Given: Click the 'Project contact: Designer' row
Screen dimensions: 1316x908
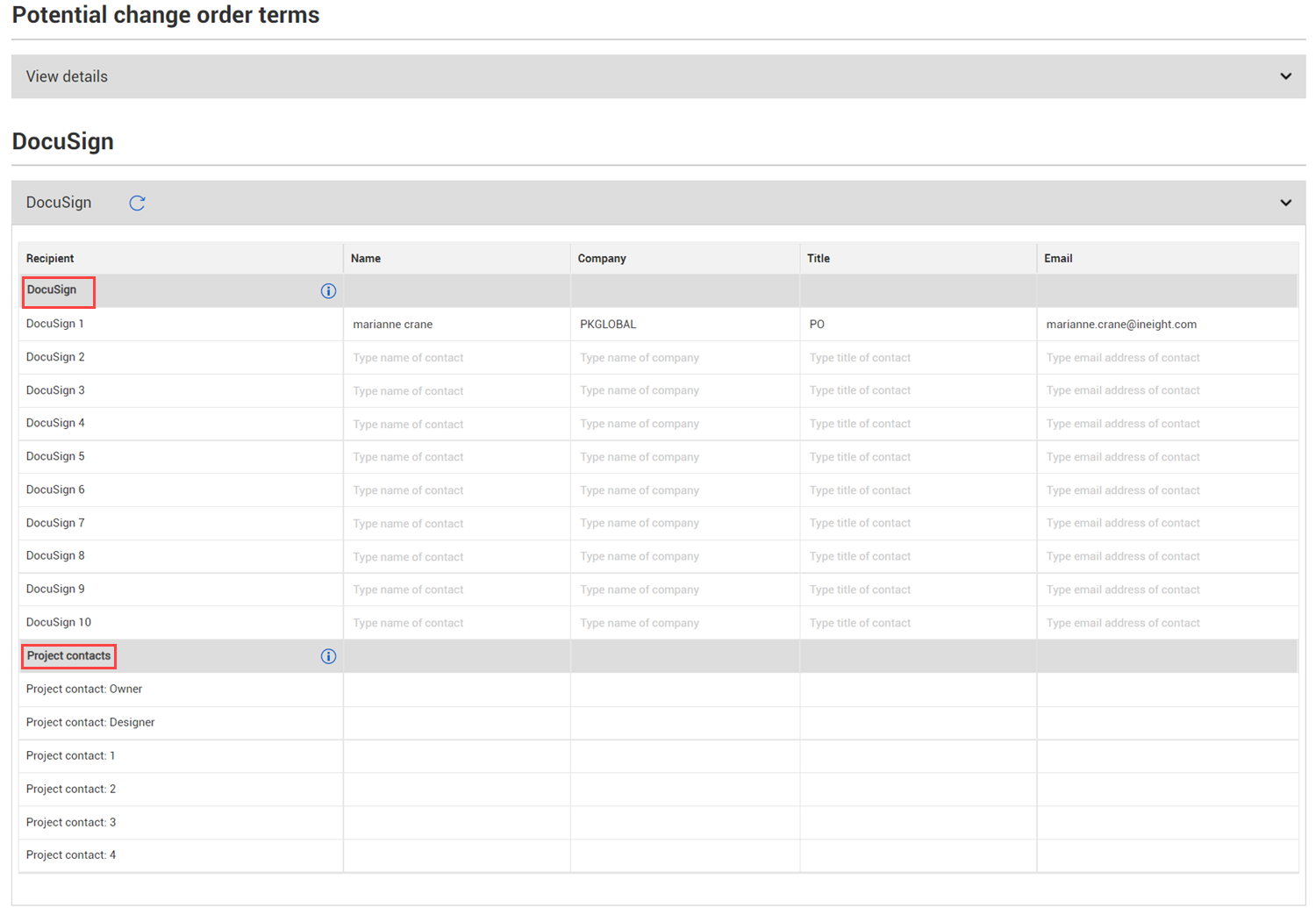Looking at the screenshot, I should click(x=658, y=723).
